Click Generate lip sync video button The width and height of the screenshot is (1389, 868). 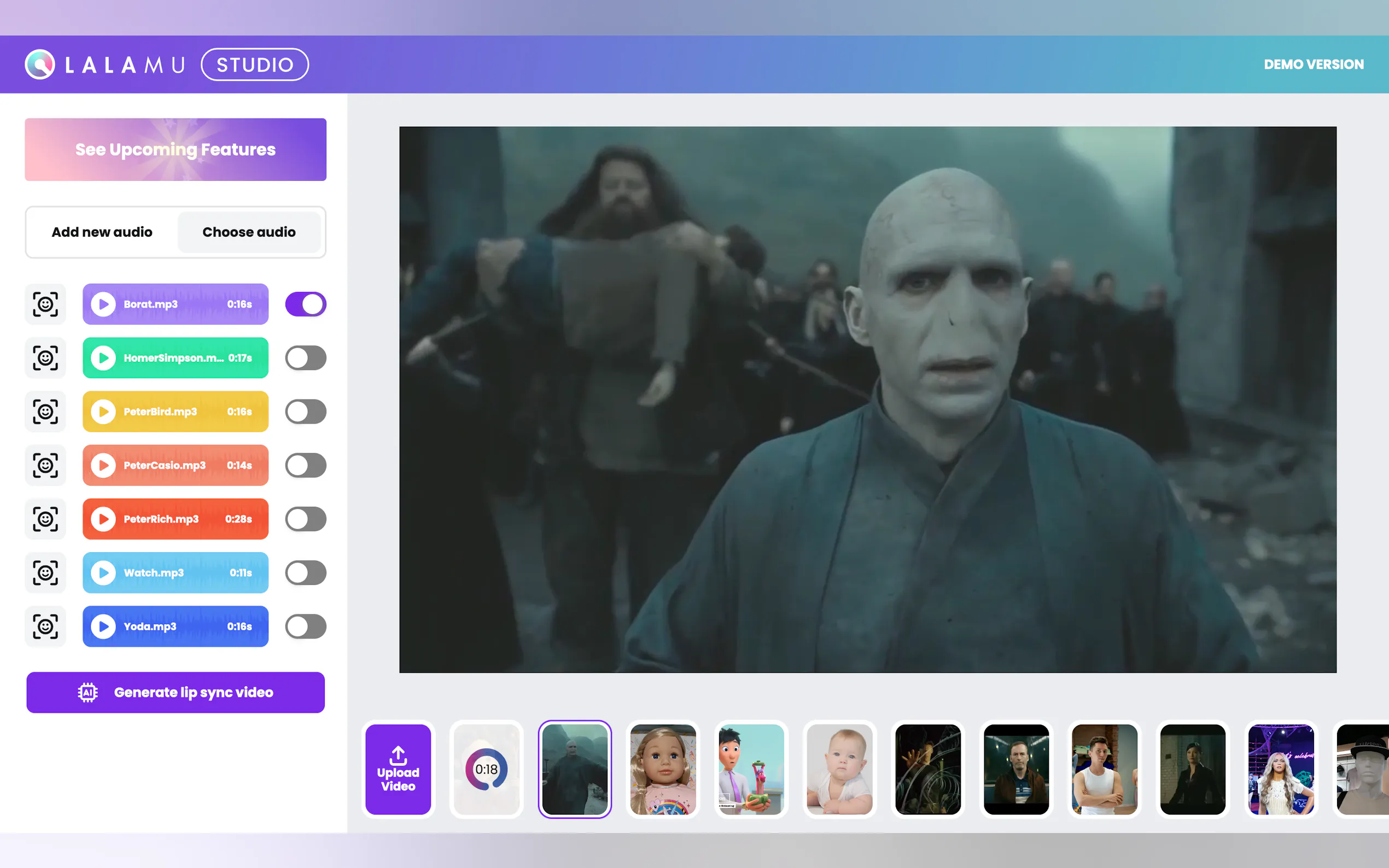tap(176, 693)
